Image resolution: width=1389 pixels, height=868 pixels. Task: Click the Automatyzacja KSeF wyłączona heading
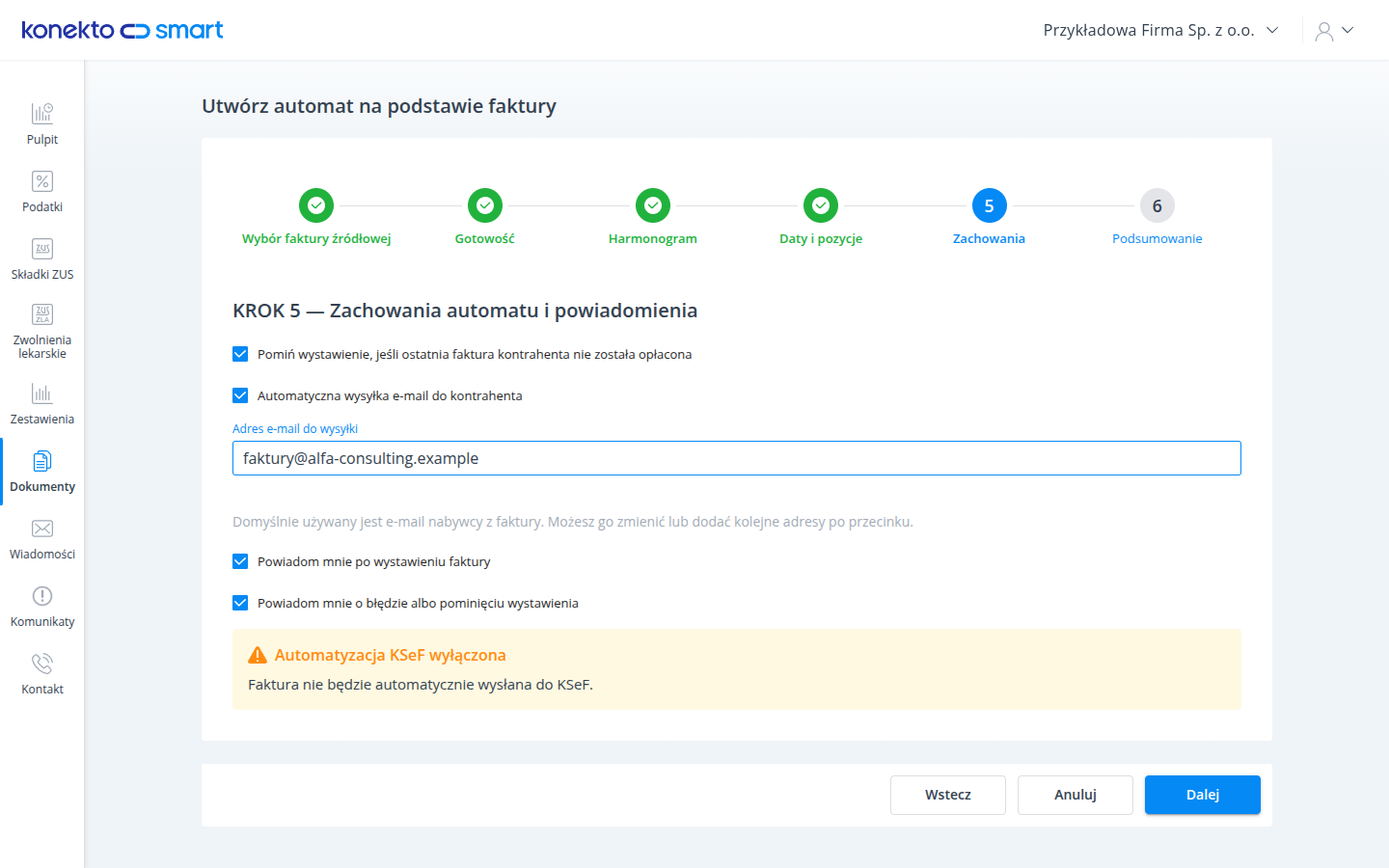(391, 655)
